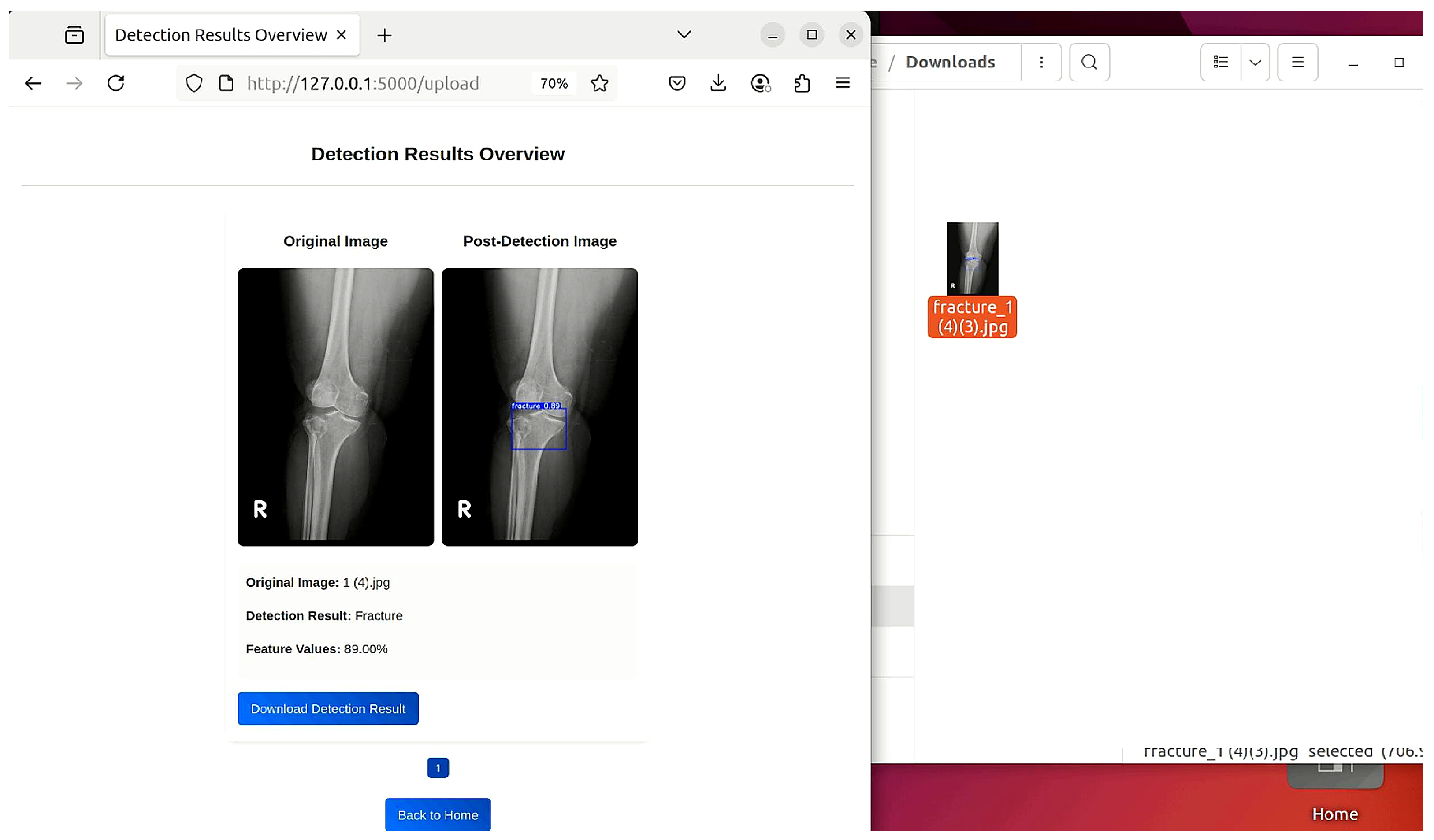The height and width of the screenshot is (840, 1434).
Task: Open the Firefox application menu
Action: point(843,83)
